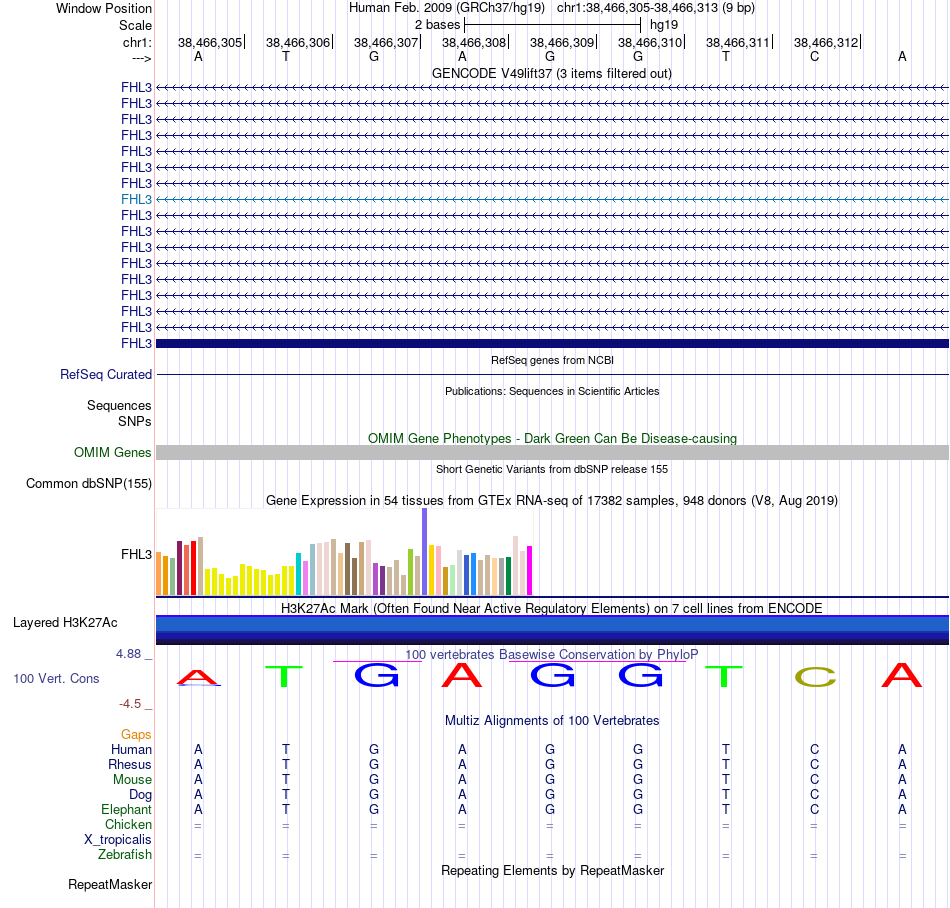The height and width of the screenshot is (908, 950).
Task: Click the 4.88 PhyloP upper scale value
Action: pyautogui.click(x=128, y=654)
